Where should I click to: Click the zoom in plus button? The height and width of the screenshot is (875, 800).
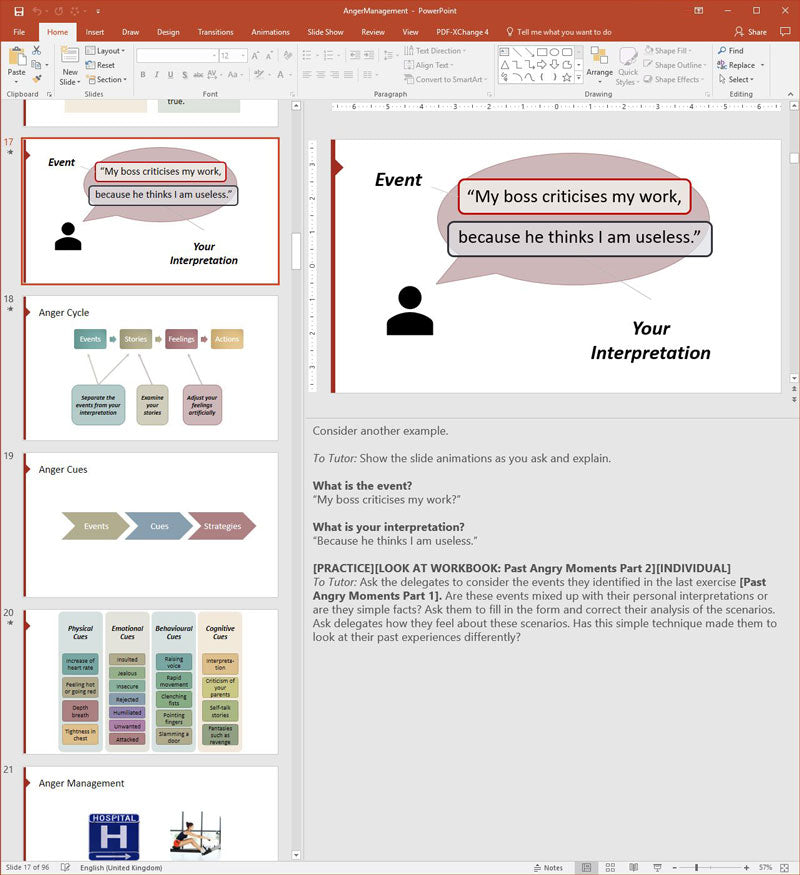tap(746, 867)
